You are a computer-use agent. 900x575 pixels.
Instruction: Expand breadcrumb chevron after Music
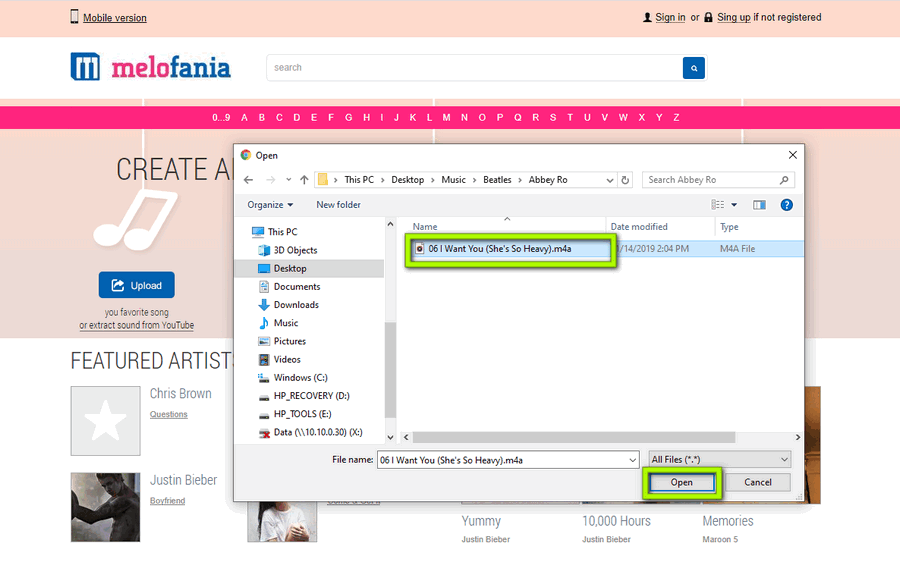pyautogui.click(x=474, y=180)
